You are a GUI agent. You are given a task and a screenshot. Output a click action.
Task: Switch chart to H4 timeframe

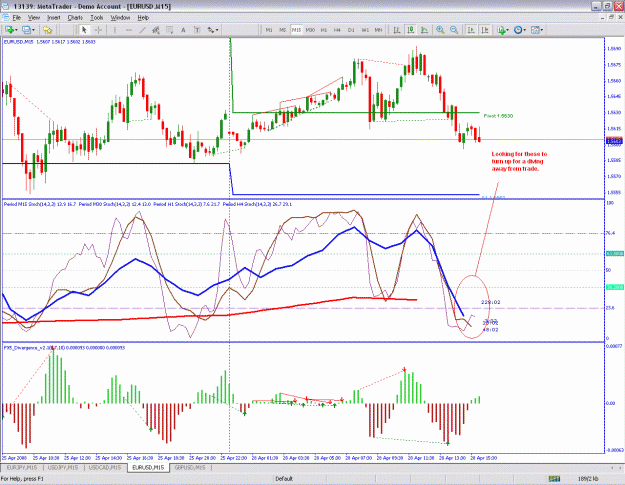tap(337, 30)
